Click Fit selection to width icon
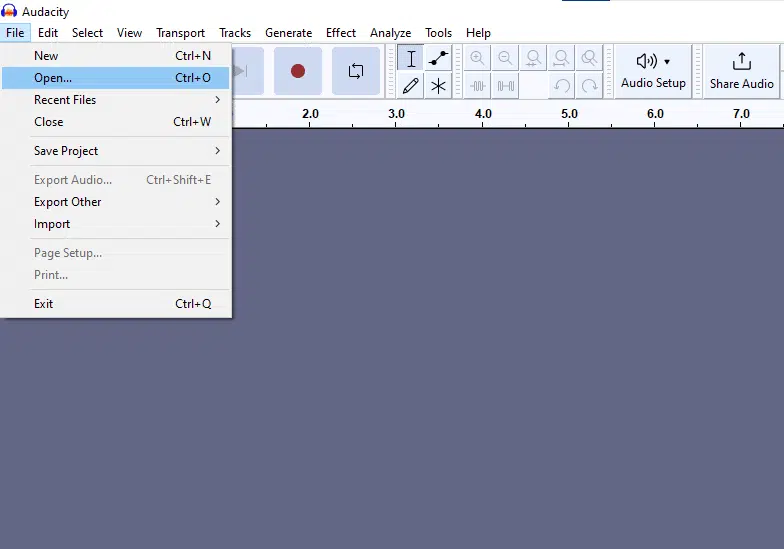This screenshot has height=549, width=784. [534, 58]
